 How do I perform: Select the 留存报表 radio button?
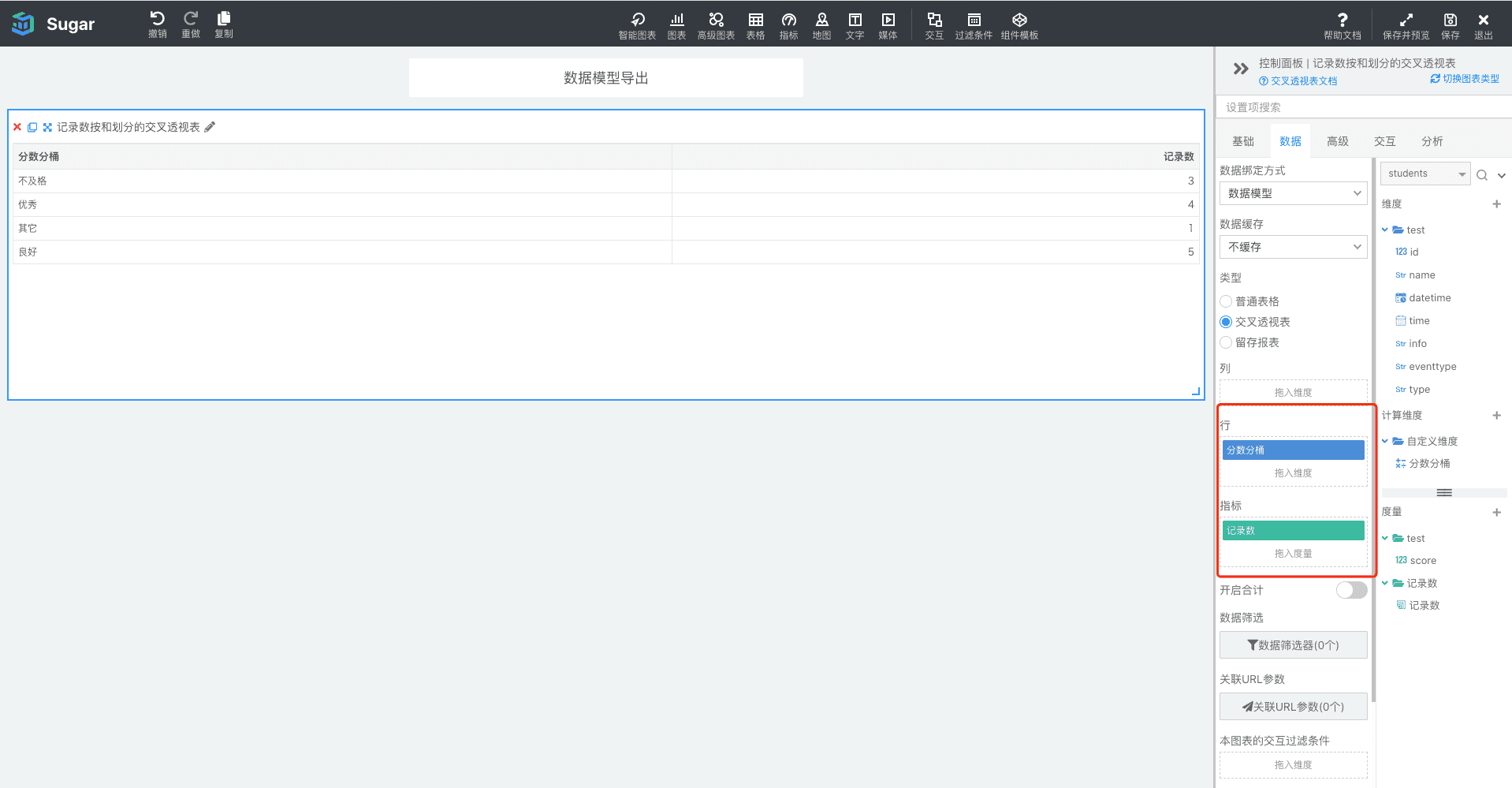pos(1226,342)
